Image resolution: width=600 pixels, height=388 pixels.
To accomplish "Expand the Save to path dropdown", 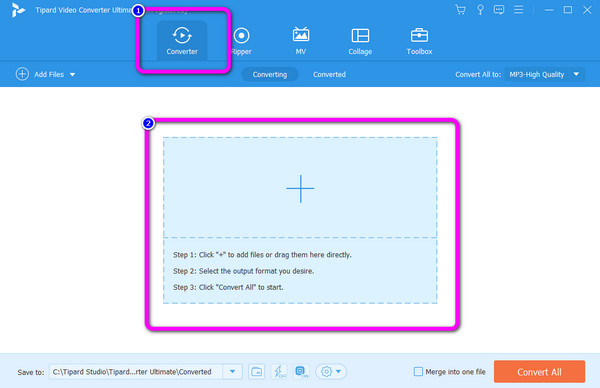I will point(232,372).
